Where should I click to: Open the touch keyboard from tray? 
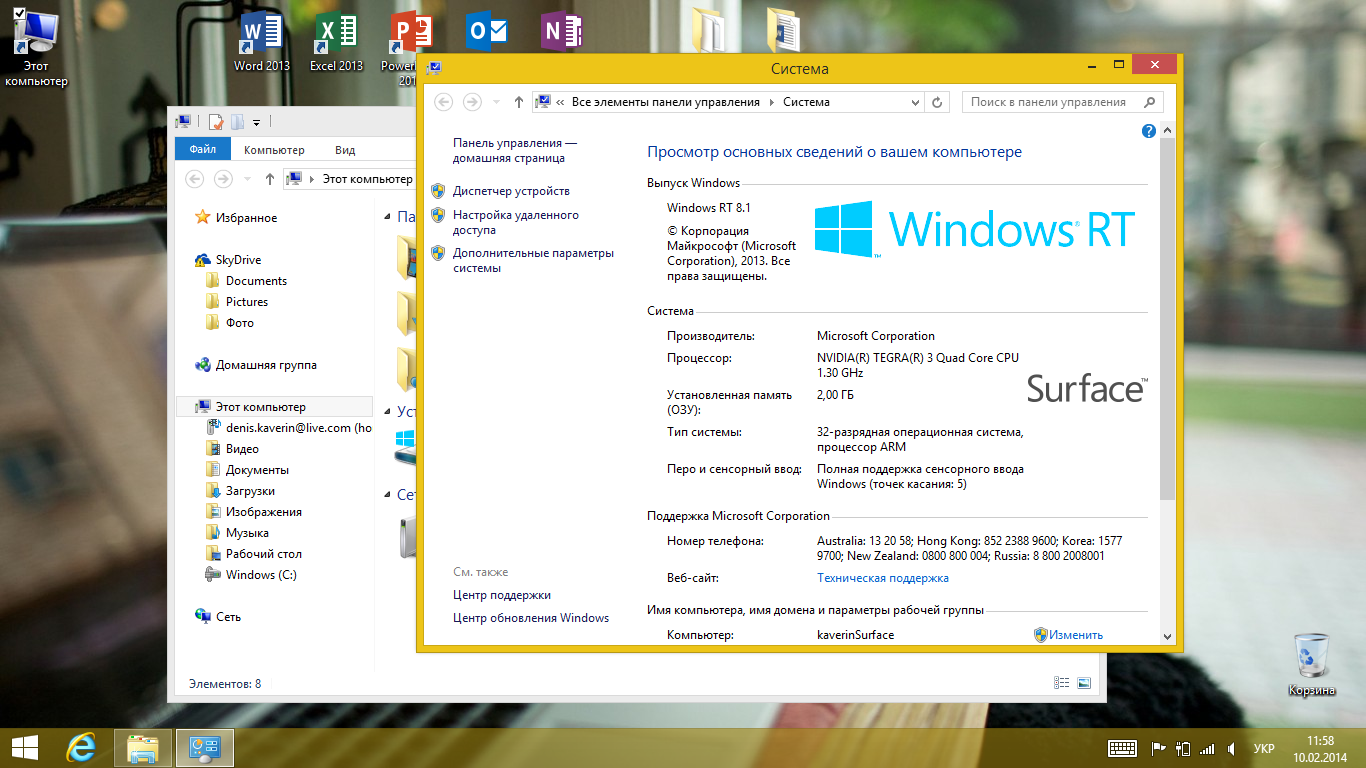click(x=1122, y=748)
